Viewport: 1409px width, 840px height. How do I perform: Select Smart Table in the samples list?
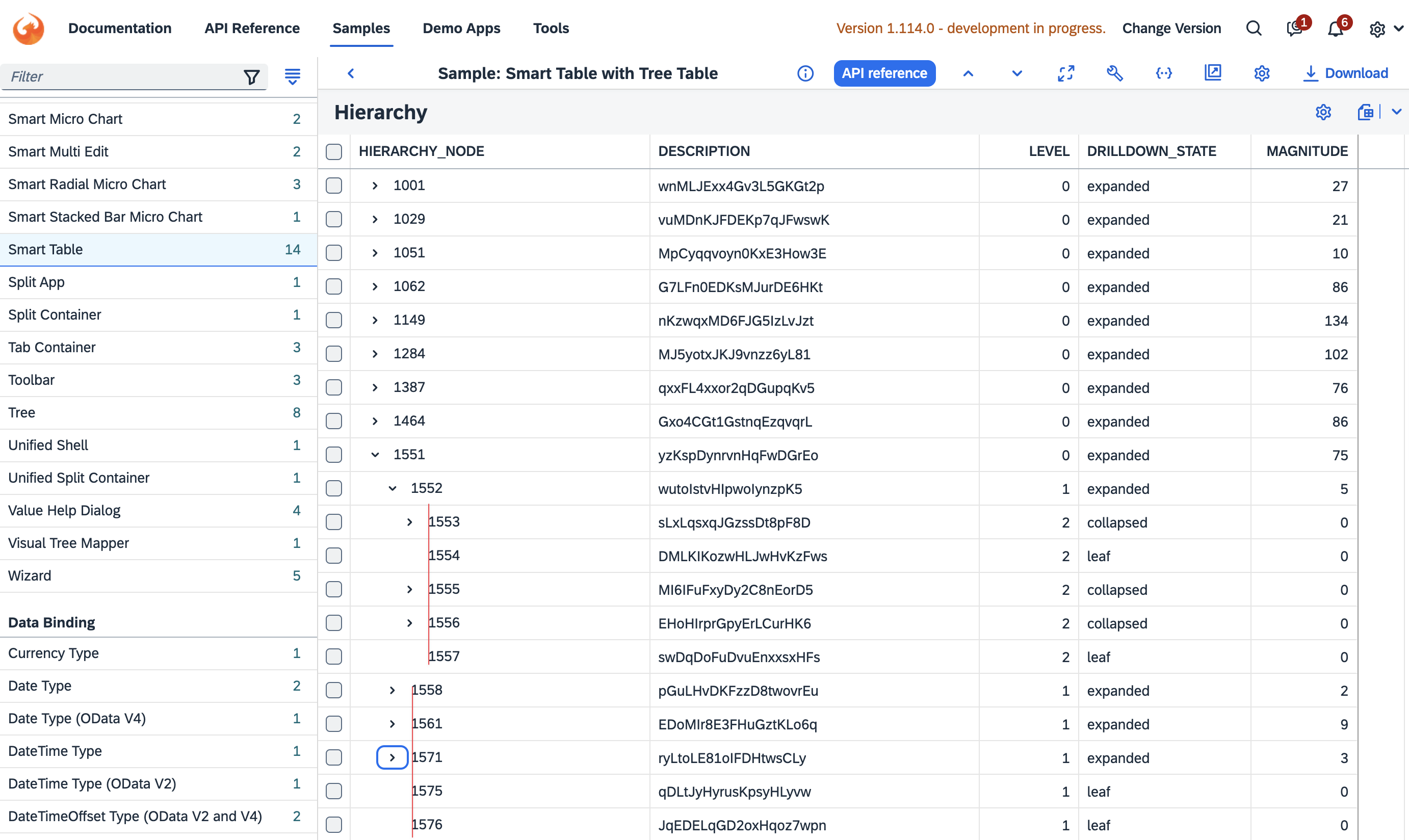[x=45, y=250]
